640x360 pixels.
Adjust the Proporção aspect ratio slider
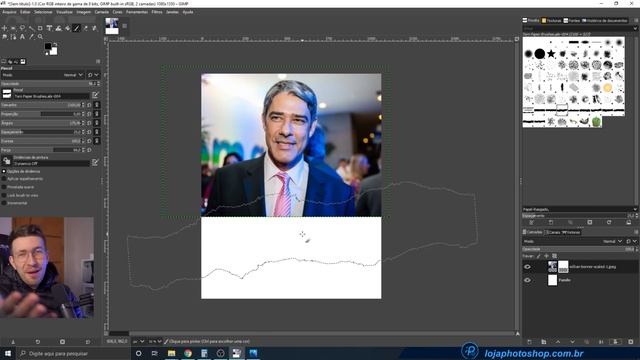click(x=41, y=114)
